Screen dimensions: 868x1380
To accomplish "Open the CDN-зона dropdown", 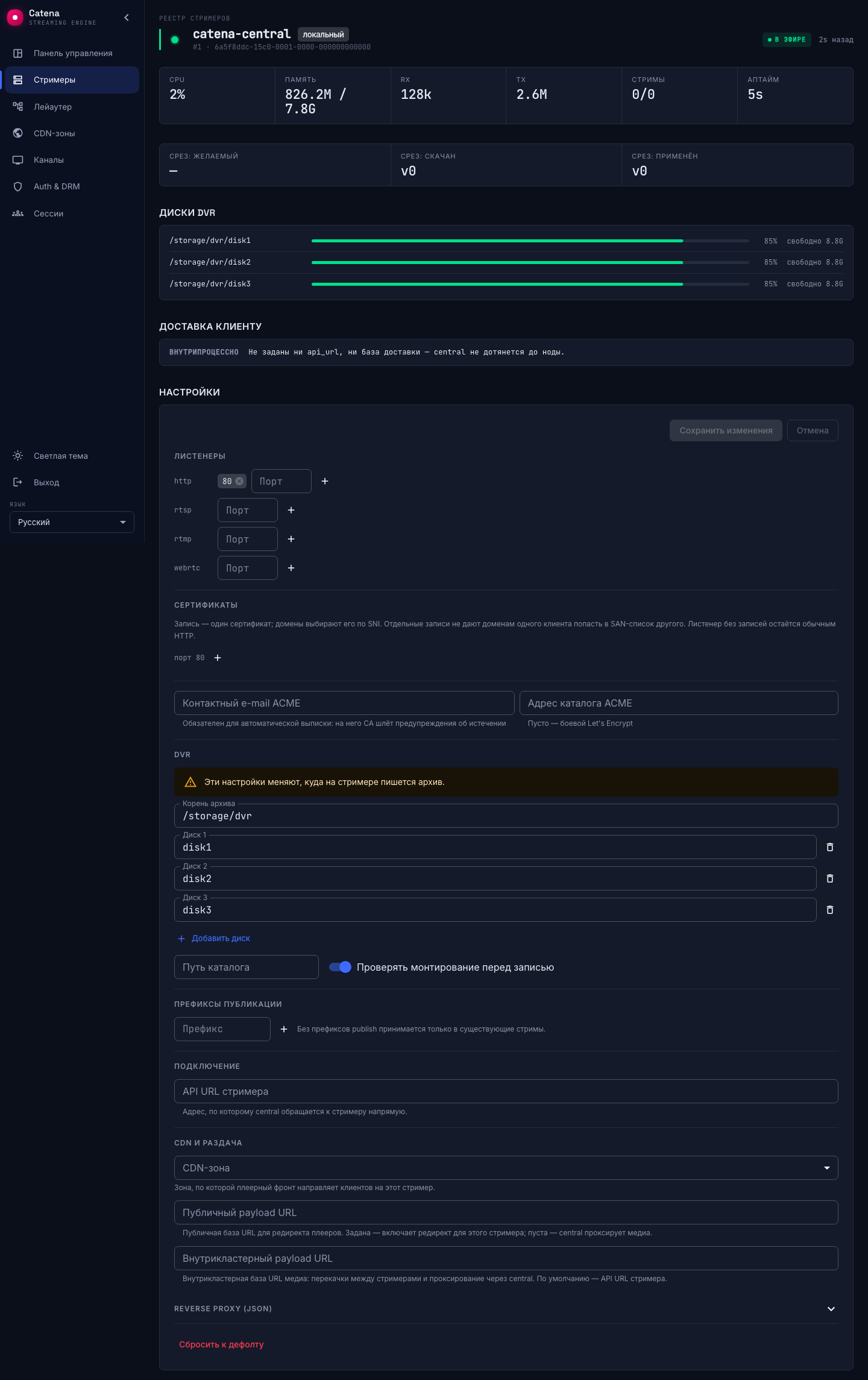I will click(506, 1168).
